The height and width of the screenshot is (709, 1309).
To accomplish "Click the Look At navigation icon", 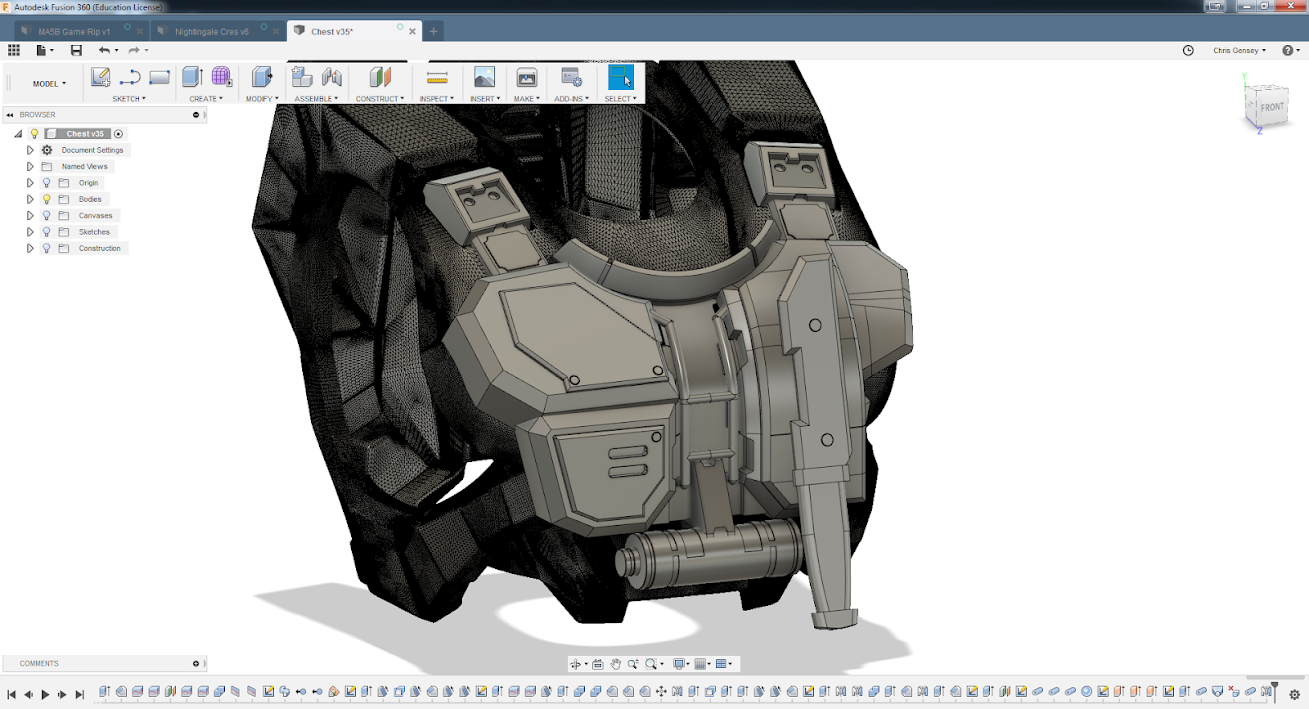I will point(597,664).
